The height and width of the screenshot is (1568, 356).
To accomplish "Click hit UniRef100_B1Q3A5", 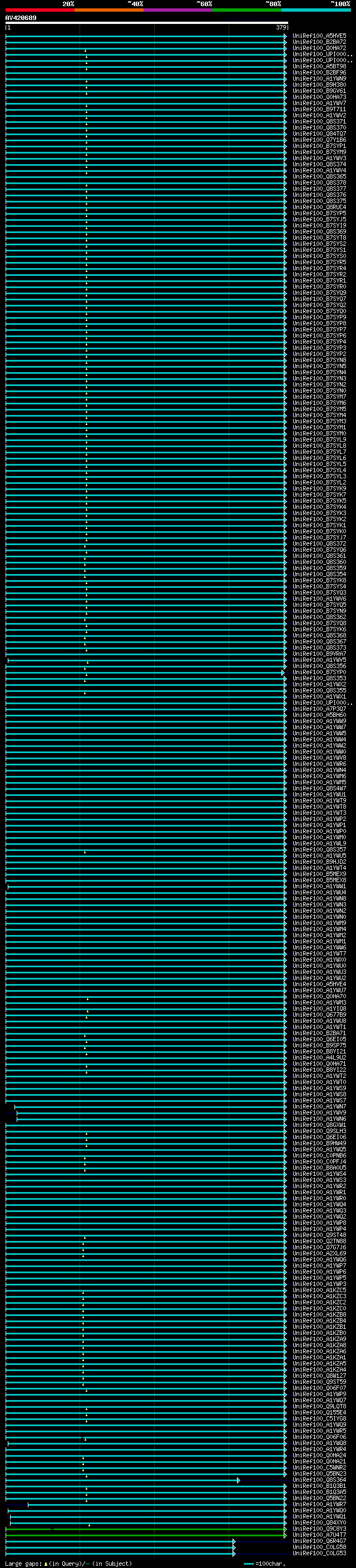I will (x=319, y=1491).
